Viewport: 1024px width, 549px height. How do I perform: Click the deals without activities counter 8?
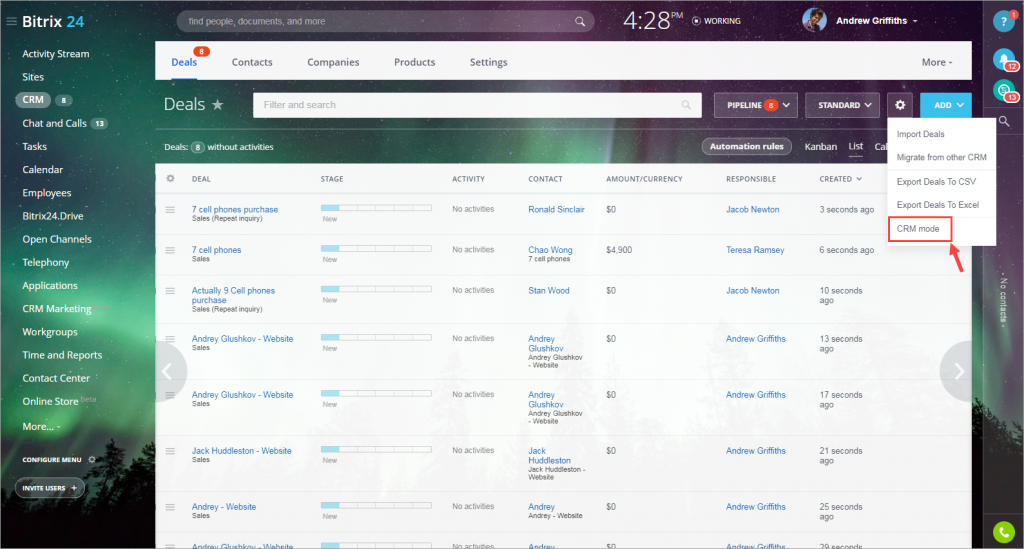point(197,147)
